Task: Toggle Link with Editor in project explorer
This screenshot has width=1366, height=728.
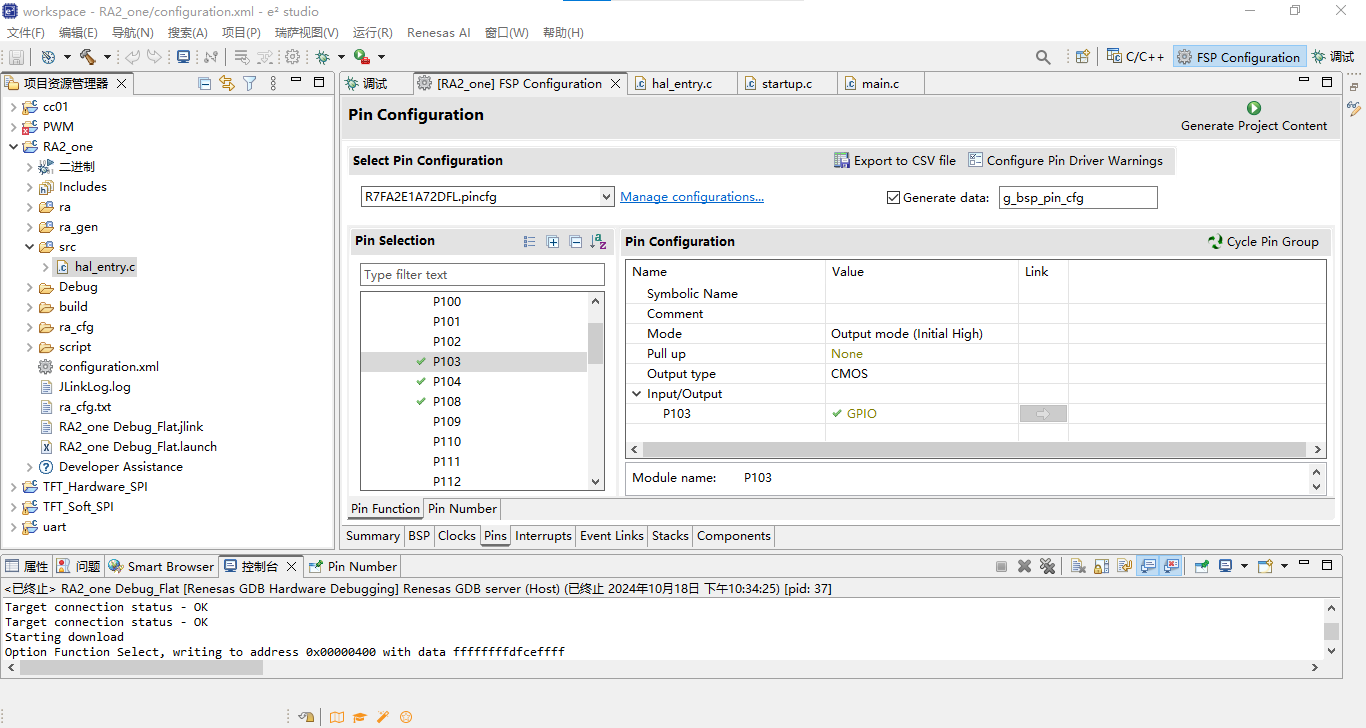Action: click(x=227, y=83)
